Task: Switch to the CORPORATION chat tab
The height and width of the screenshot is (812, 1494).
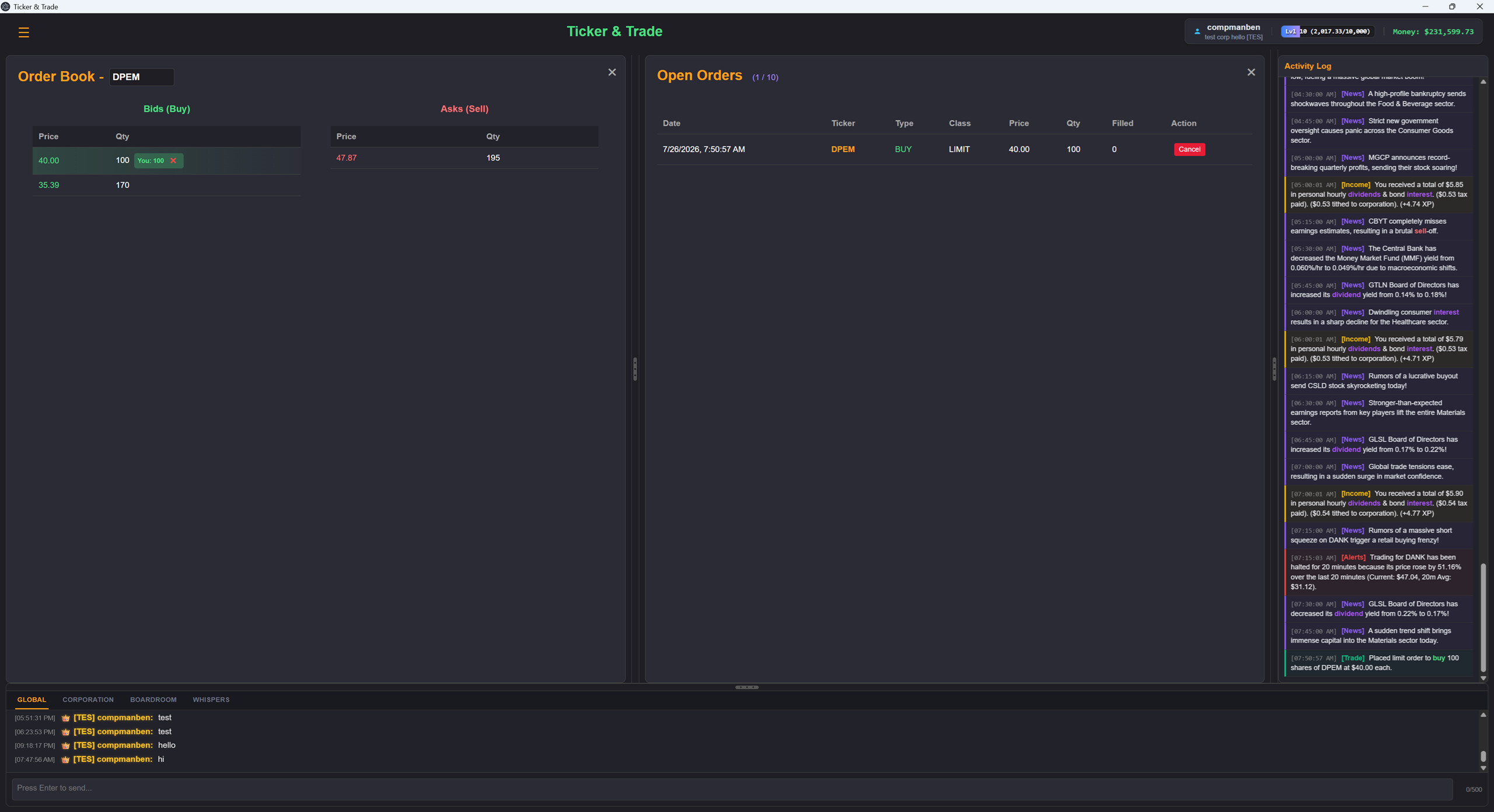Action: pos(88,699)
